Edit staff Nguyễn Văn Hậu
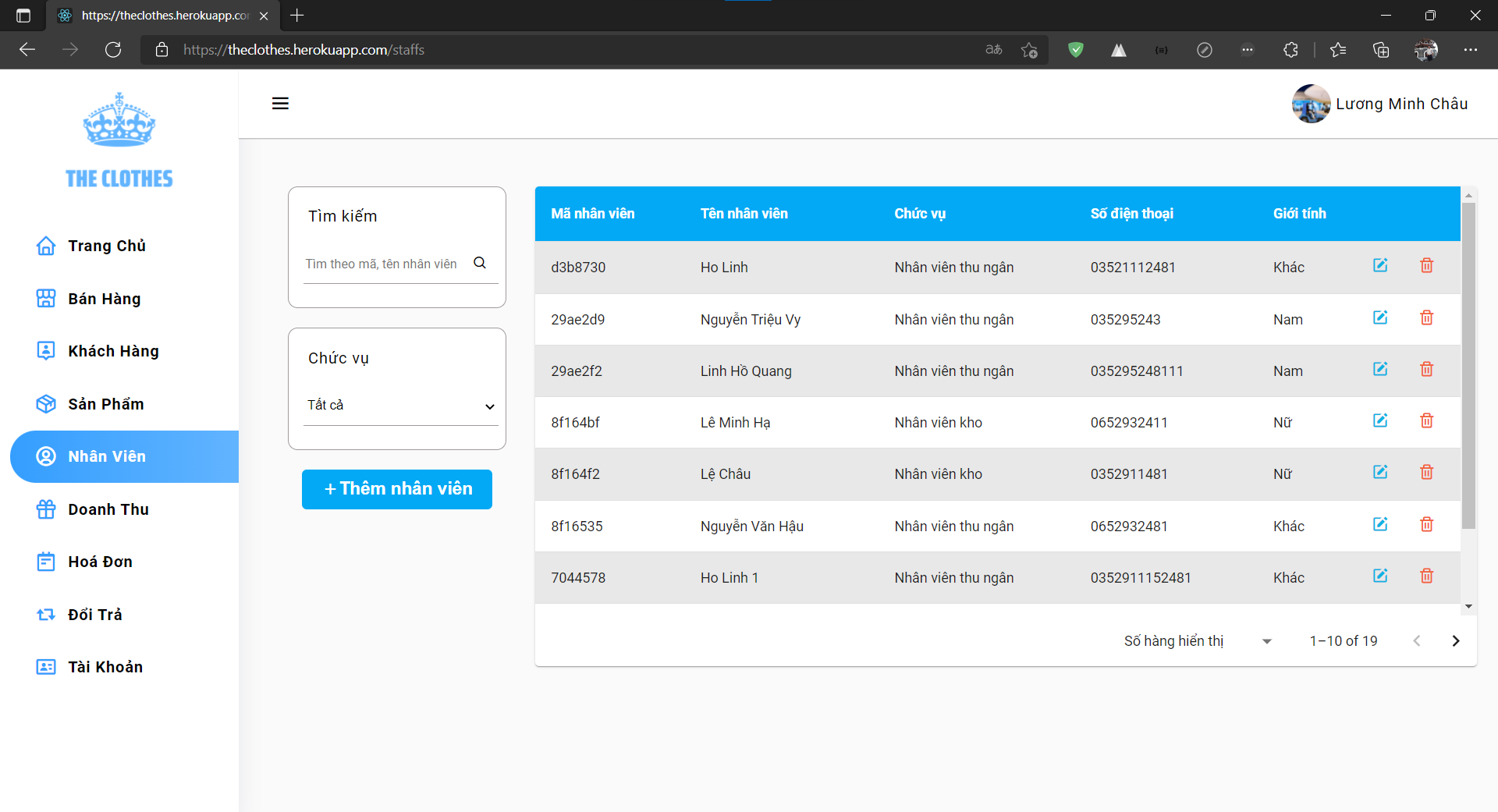1498x812 pixels. click(x=1380, y=524)
